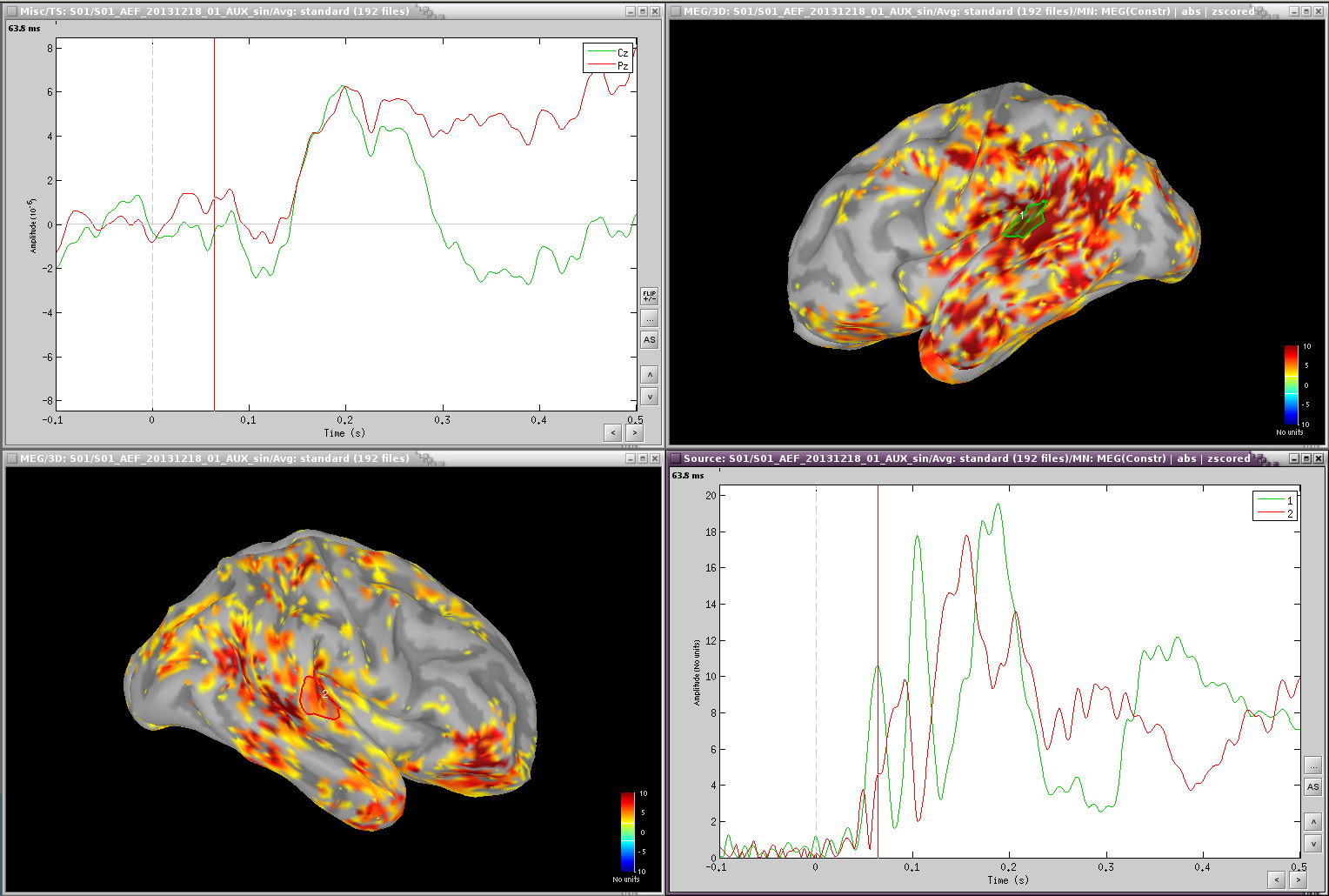Step time backward with < in Misc/TS plot

[613, 432]
